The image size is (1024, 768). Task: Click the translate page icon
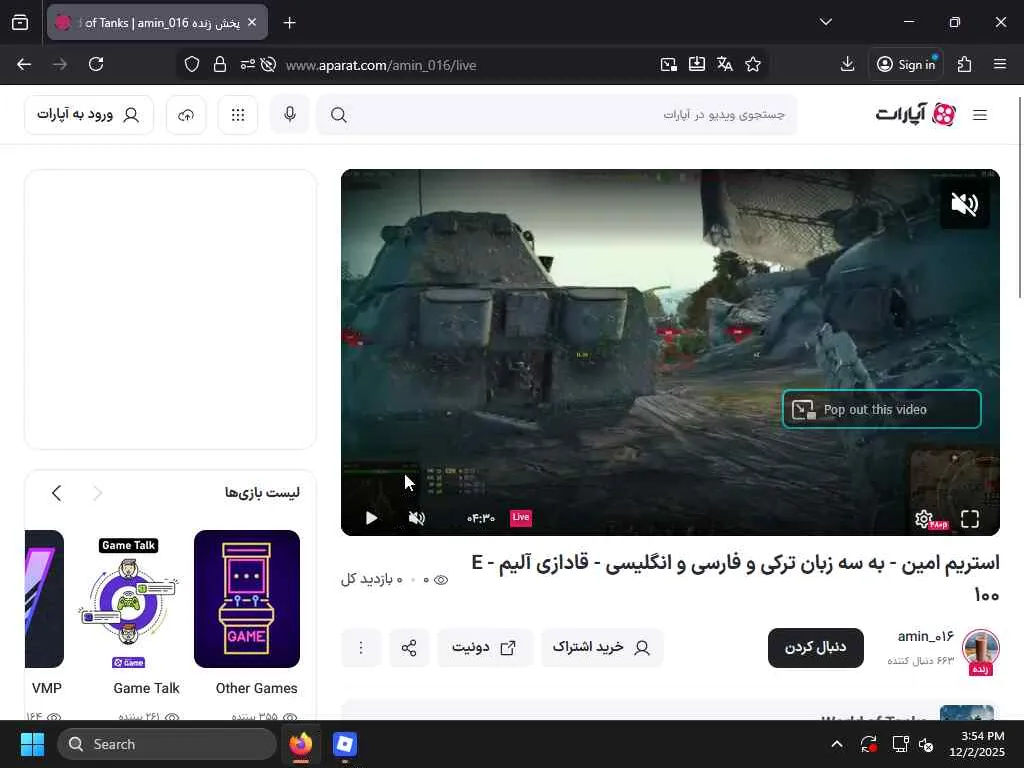pyautogui.click(x=725, y=64)
